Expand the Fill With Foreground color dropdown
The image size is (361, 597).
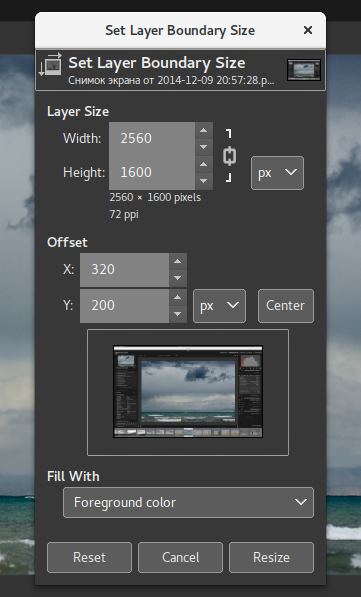[x=188, y=503]
